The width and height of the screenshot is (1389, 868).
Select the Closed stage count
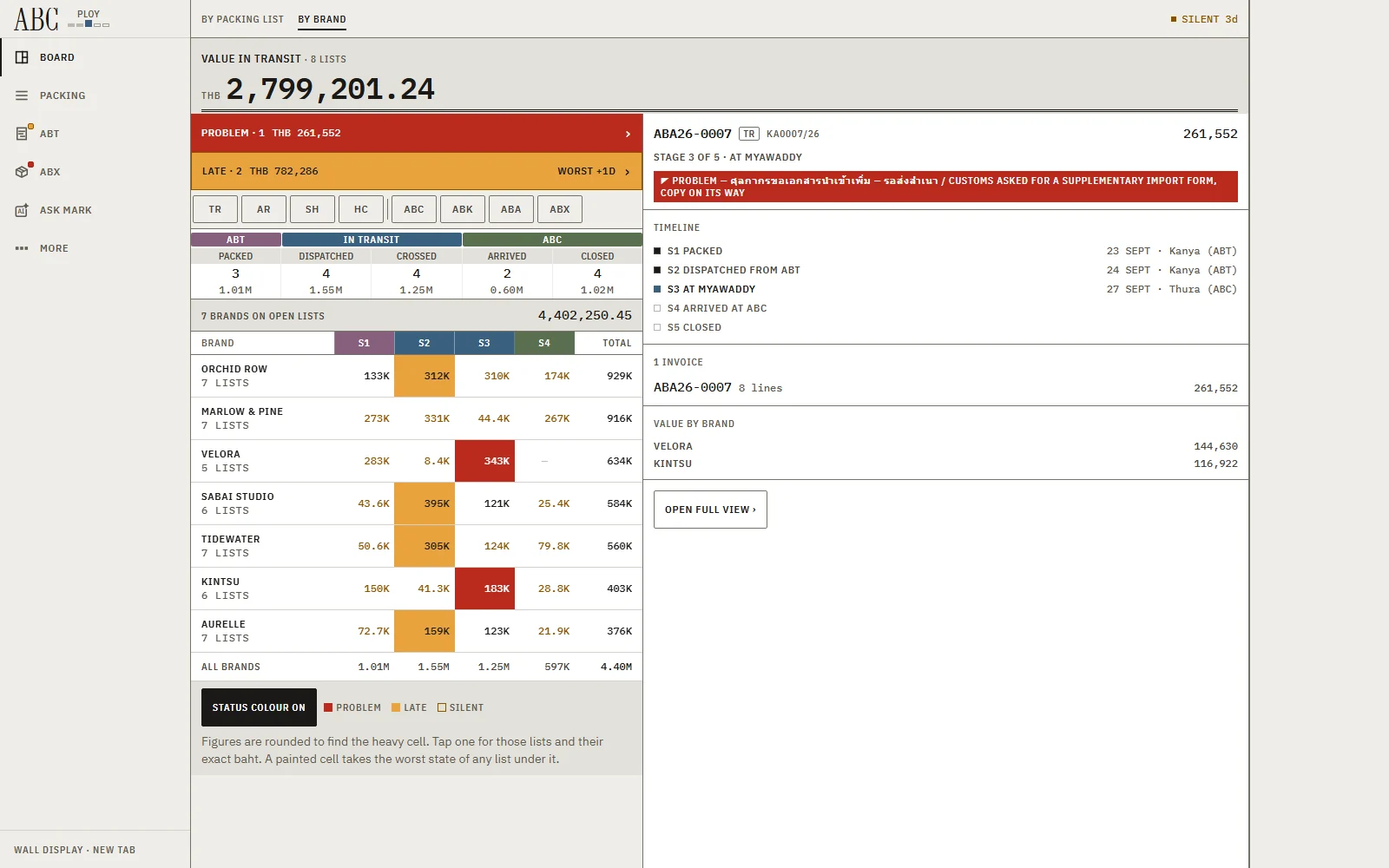[597, 273]
